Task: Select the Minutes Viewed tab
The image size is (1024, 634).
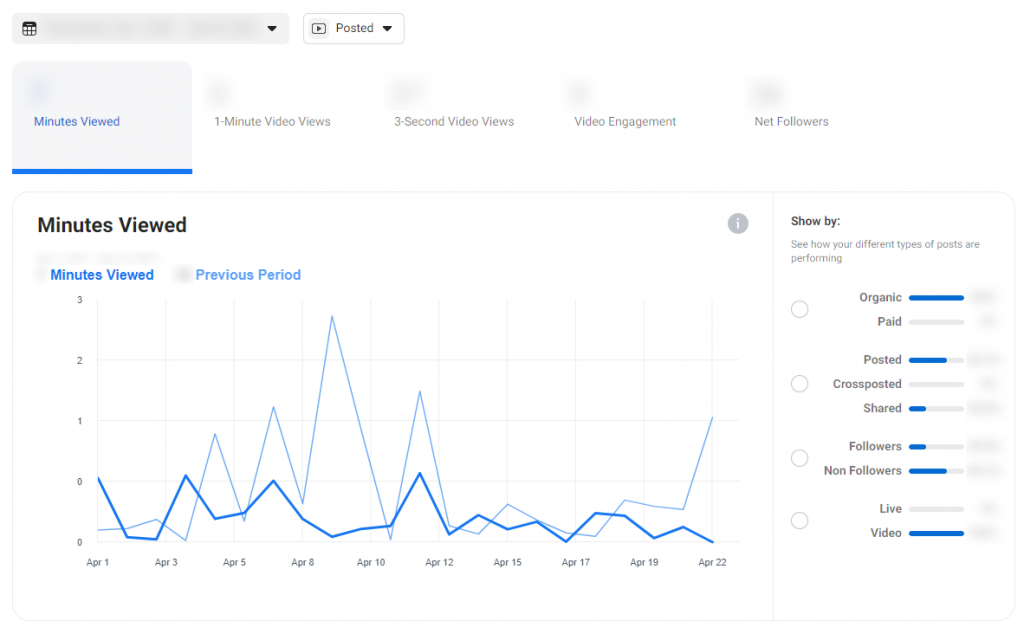Action: pos(102,118)
